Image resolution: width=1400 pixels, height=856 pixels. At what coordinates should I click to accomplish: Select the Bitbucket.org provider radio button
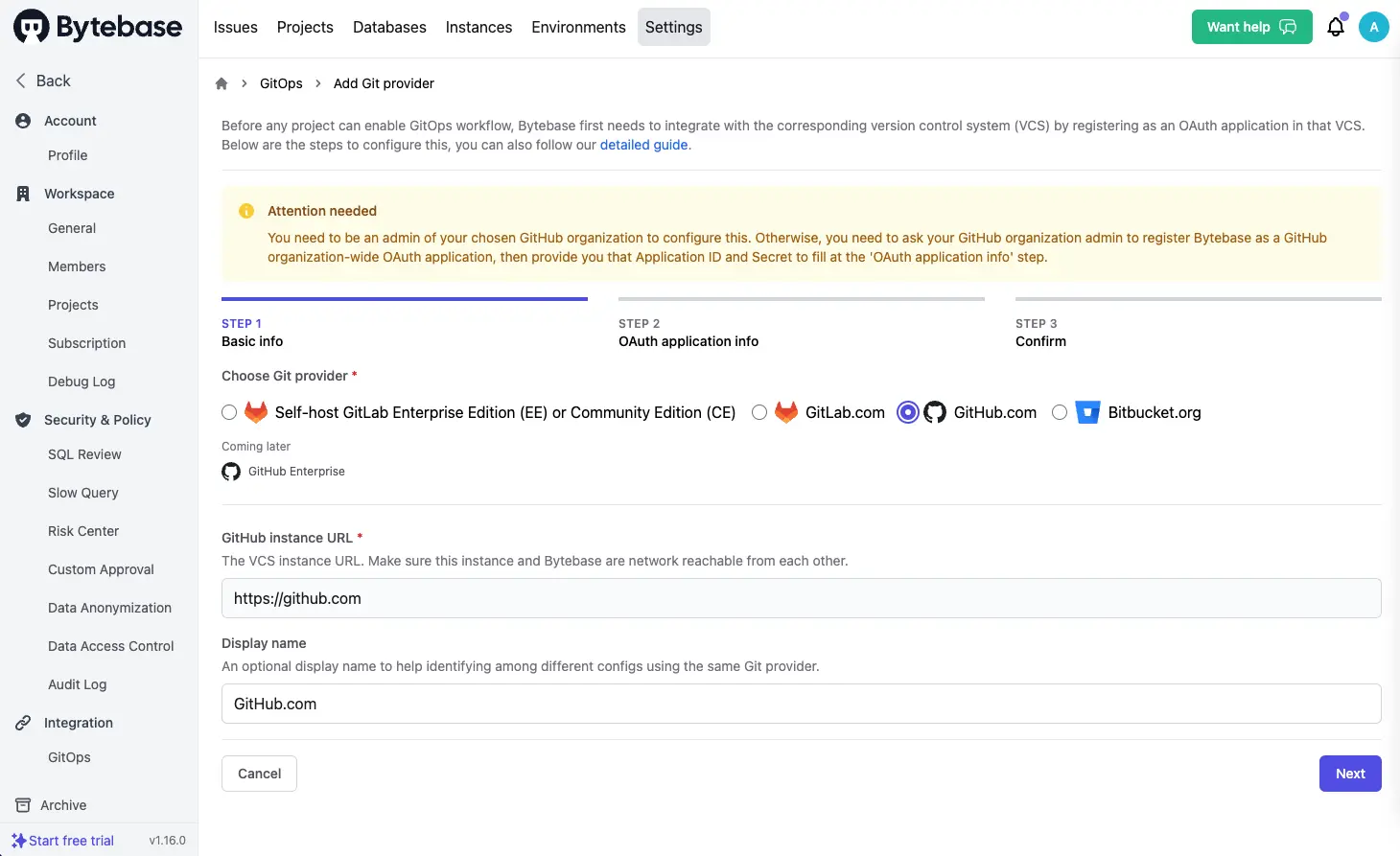pyautogui.click(x=1060, y=411)
